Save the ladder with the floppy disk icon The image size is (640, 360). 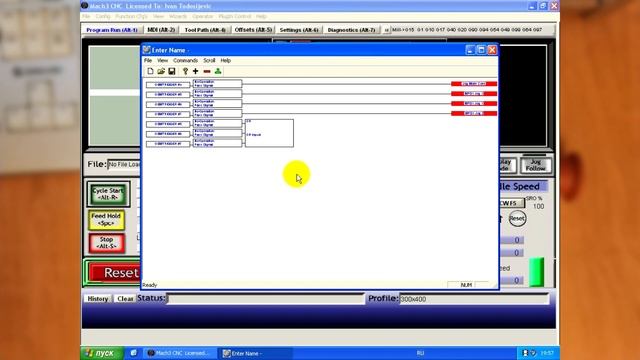click(172, 71)
